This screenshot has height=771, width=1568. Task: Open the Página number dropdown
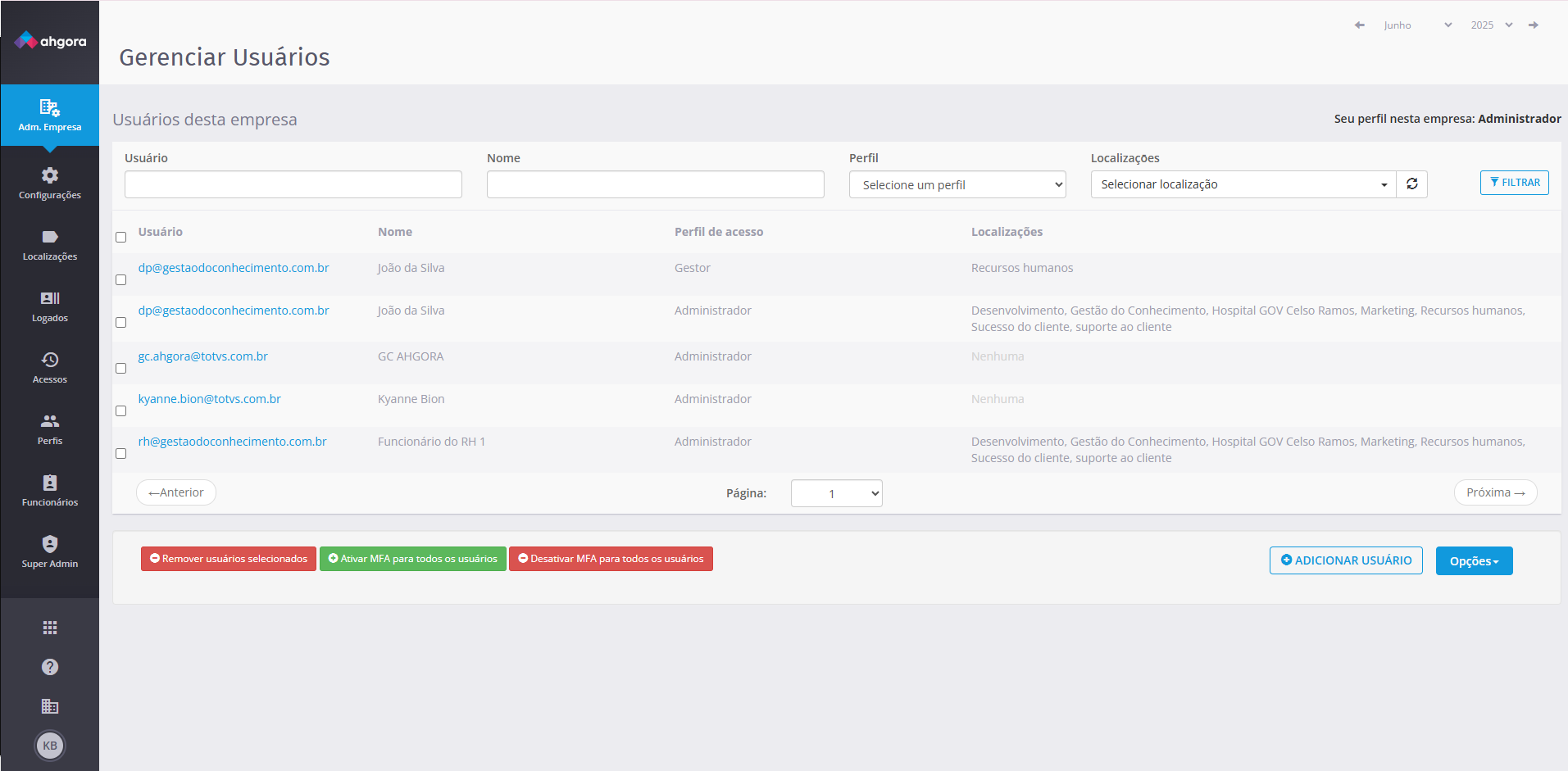tap(837, 493)
